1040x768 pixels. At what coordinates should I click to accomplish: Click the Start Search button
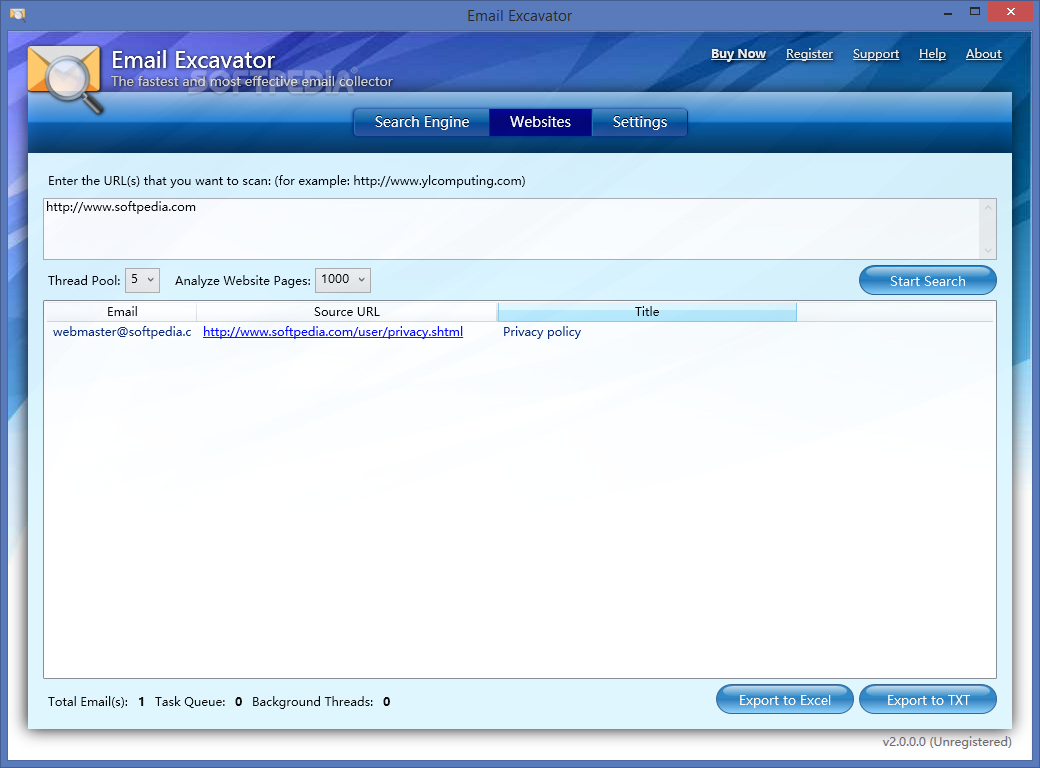927,281
